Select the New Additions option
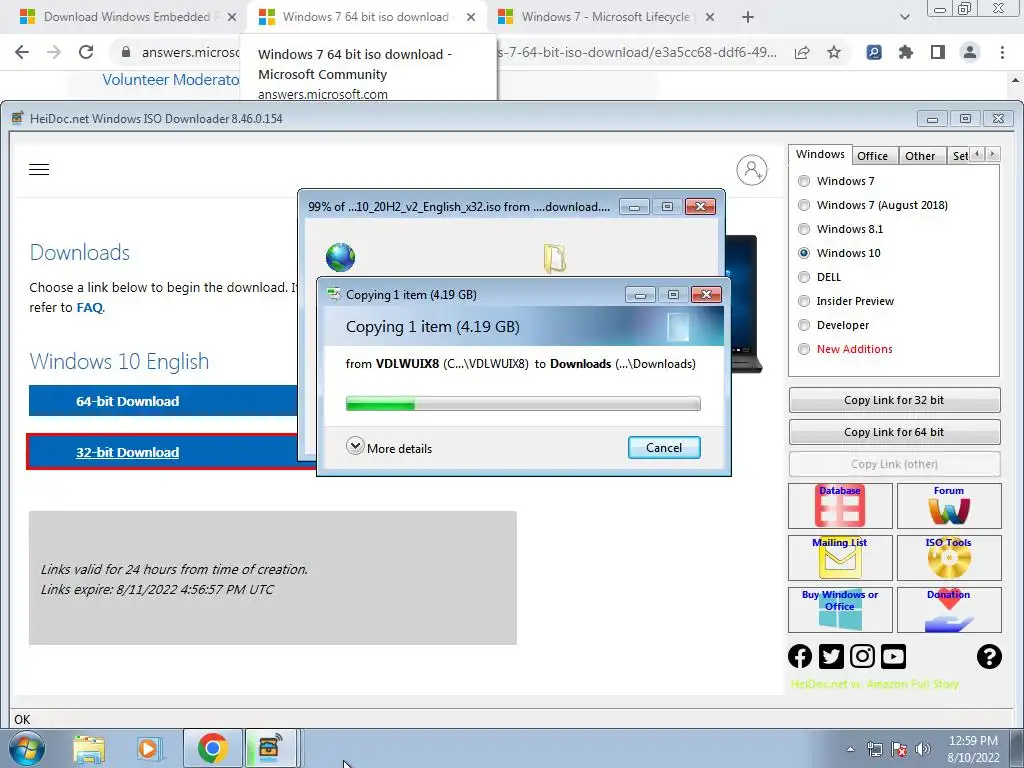Screen dimensions: 1024x768 (x=804, y=349)
